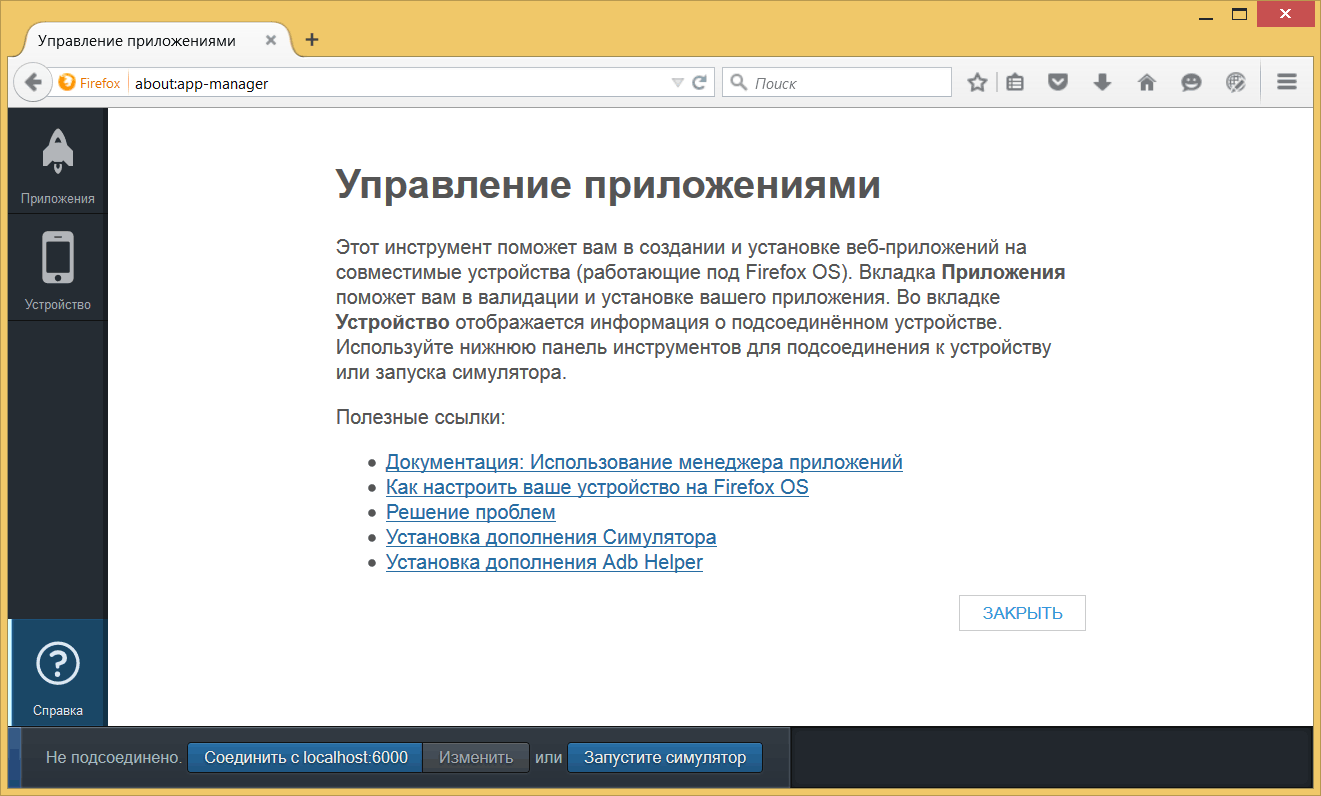Viewport: 1321px width, 796px height.
Task: Click the Изменить button
Action: [476, 757]
